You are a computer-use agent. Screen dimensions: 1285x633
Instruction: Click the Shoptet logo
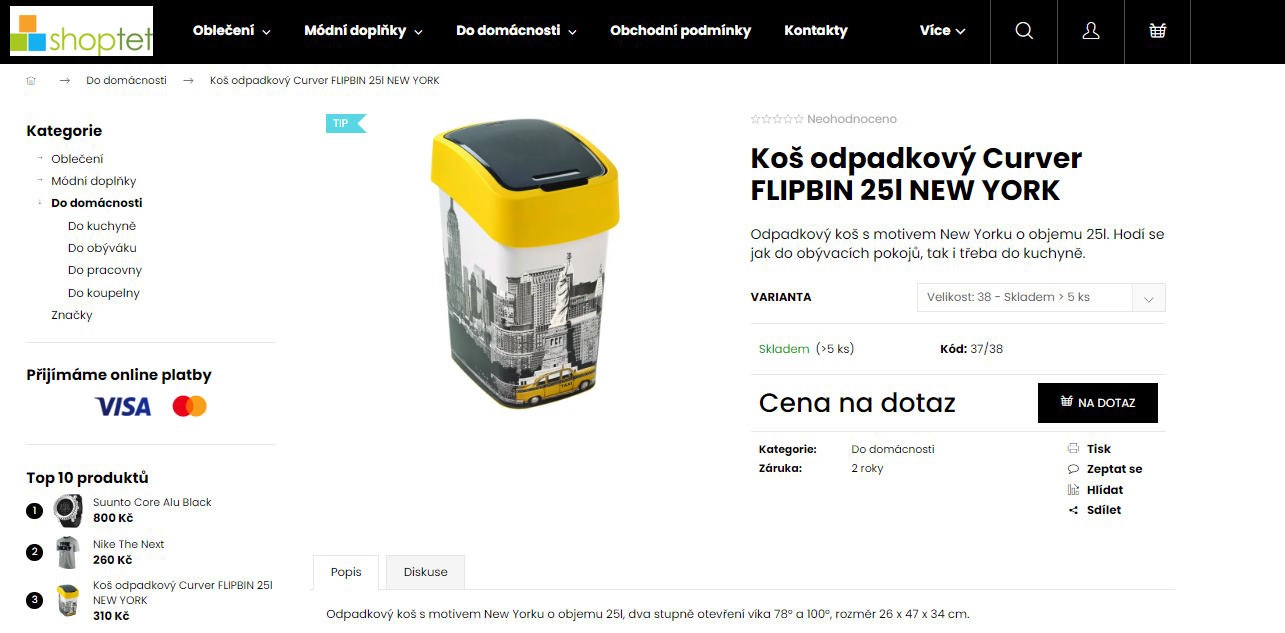click(81, 30)
